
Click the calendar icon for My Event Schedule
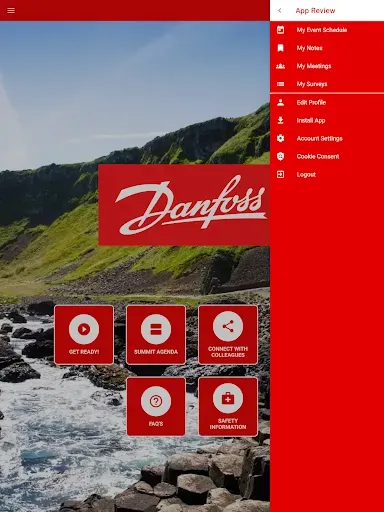[281, 30]
